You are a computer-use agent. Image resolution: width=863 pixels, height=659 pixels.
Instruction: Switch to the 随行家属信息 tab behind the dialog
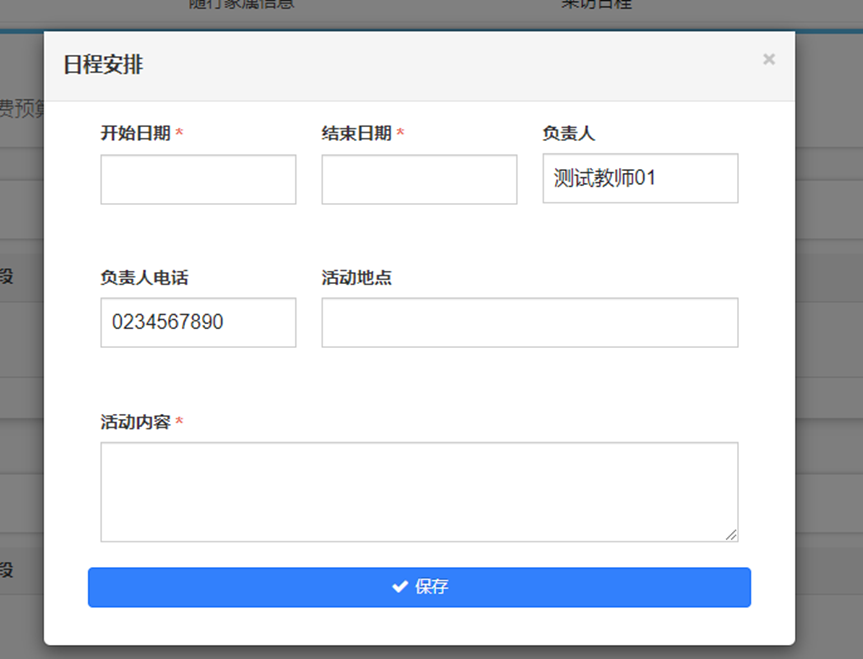(241, 4)
